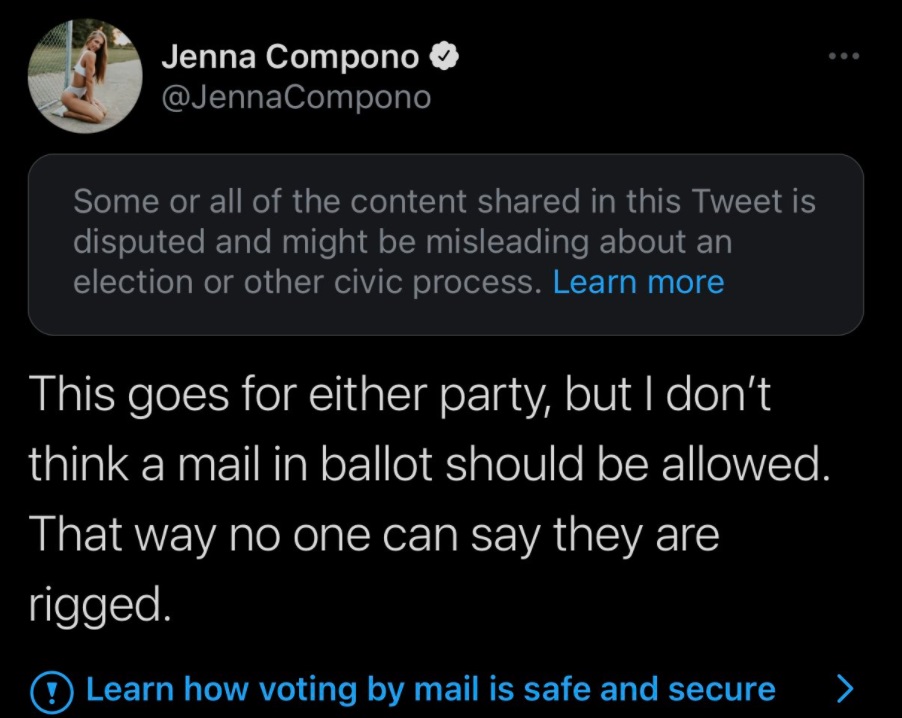Click 'Some or all of the content' notice line
902x718 pixels.
tap(444, 201)
